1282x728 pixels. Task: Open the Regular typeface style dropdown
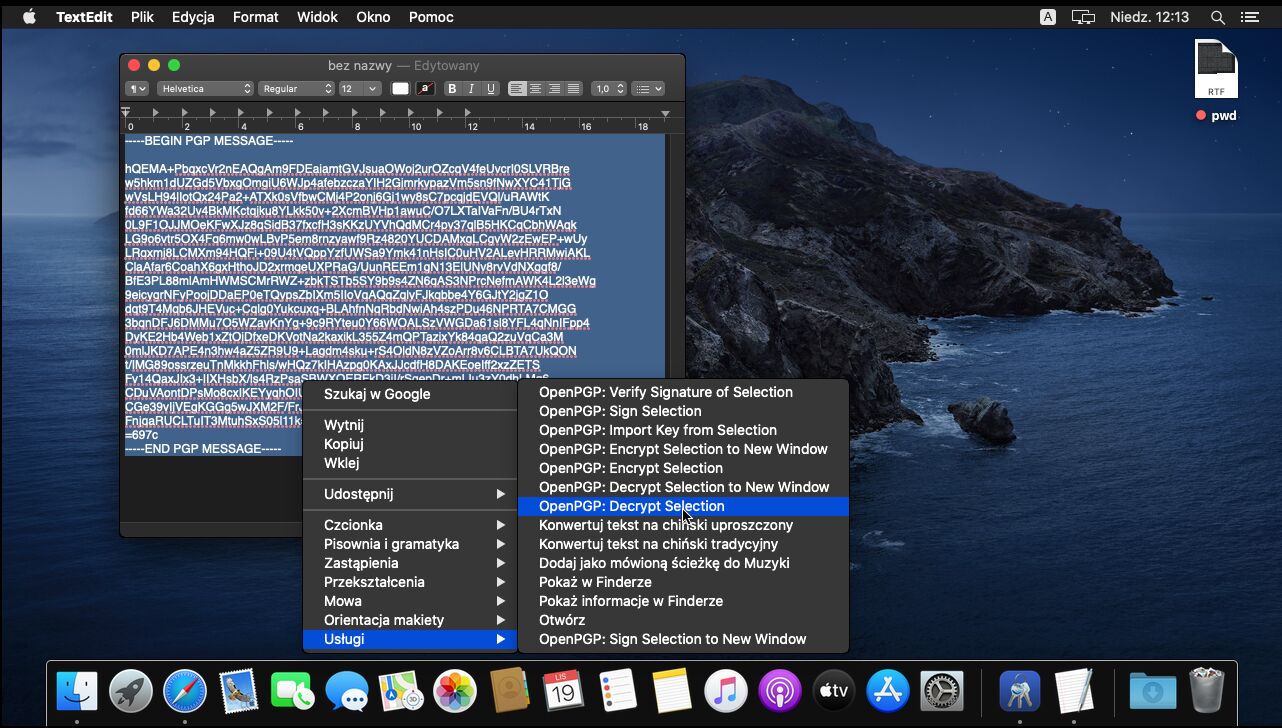click(296, 89)
